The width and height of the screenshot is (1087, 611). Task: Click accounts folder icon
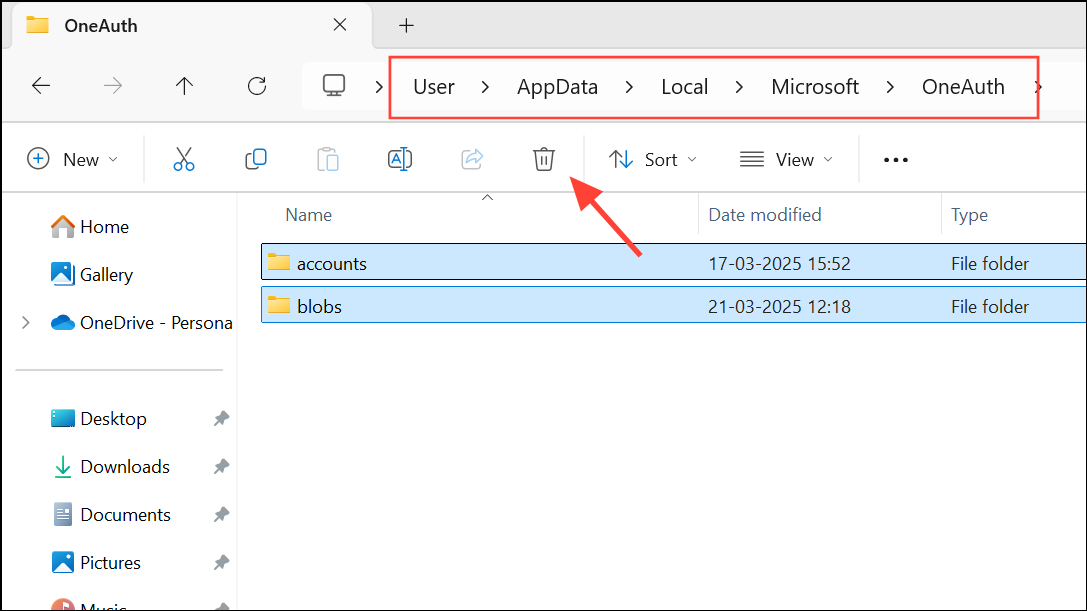click(x=279, y=262)
